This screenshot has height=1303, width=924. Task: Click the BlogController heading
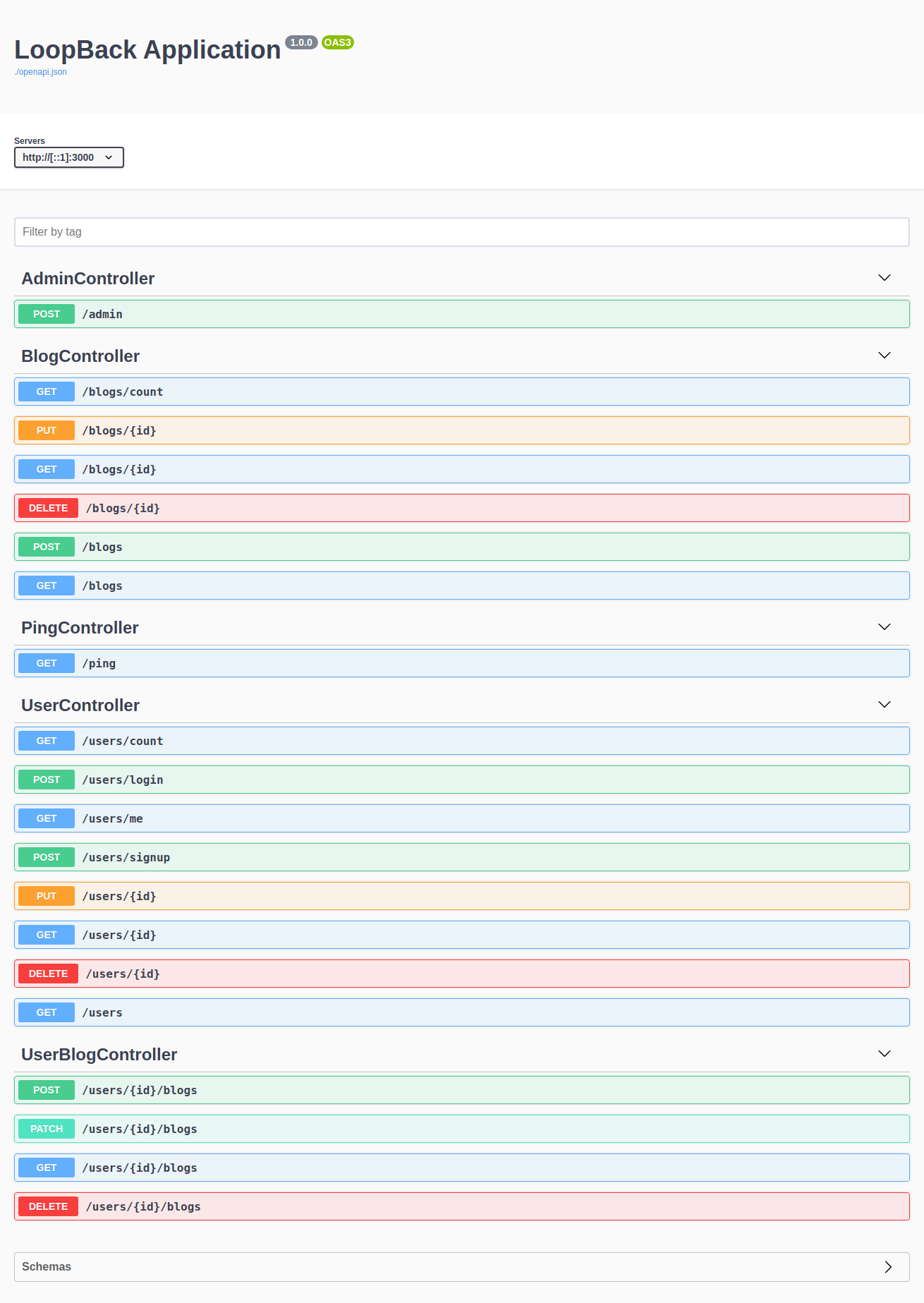pos(80,356)
